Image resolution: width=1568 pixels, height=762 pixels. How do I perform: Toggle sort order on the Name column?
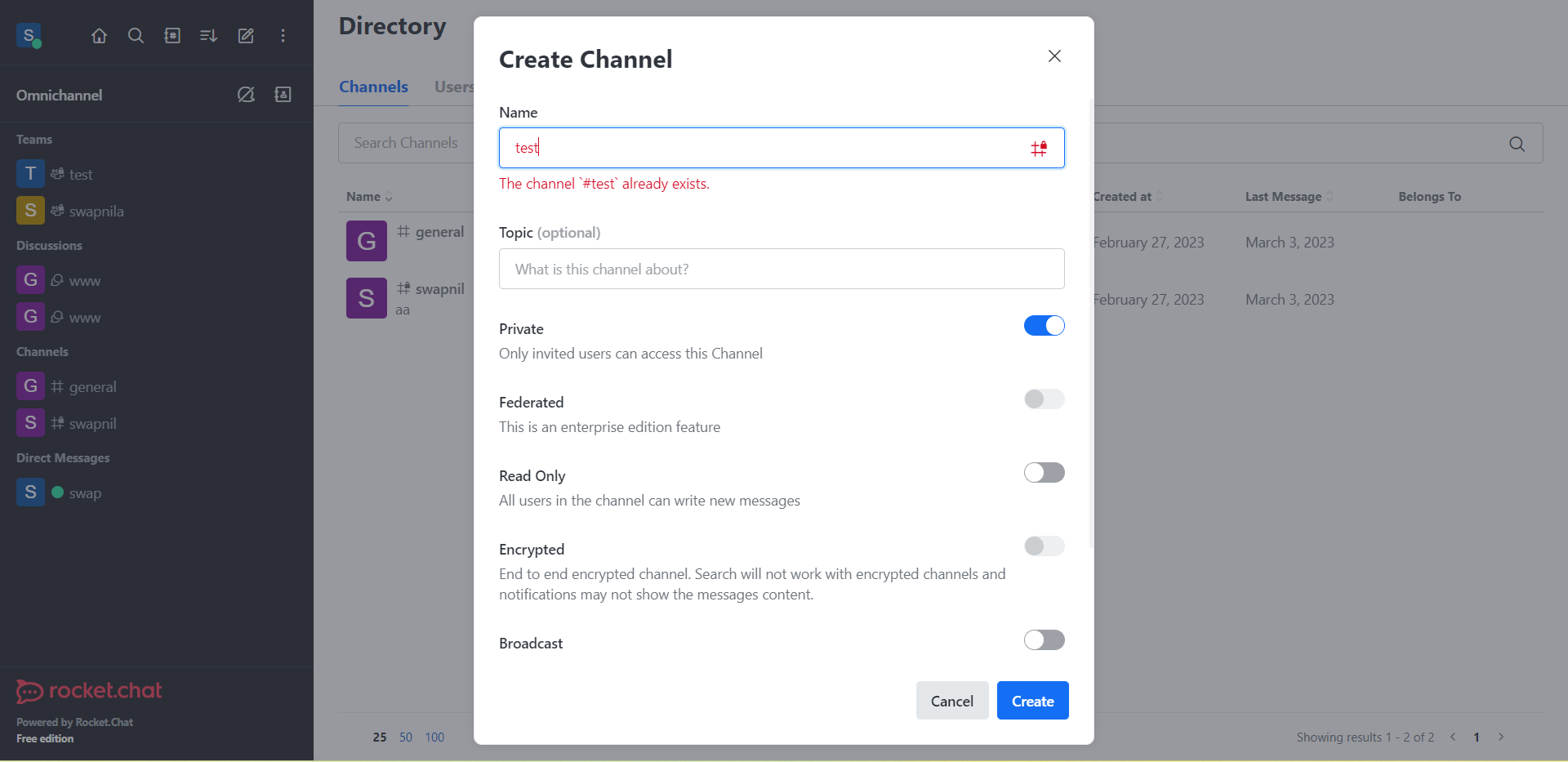click(x=369, y=196)
